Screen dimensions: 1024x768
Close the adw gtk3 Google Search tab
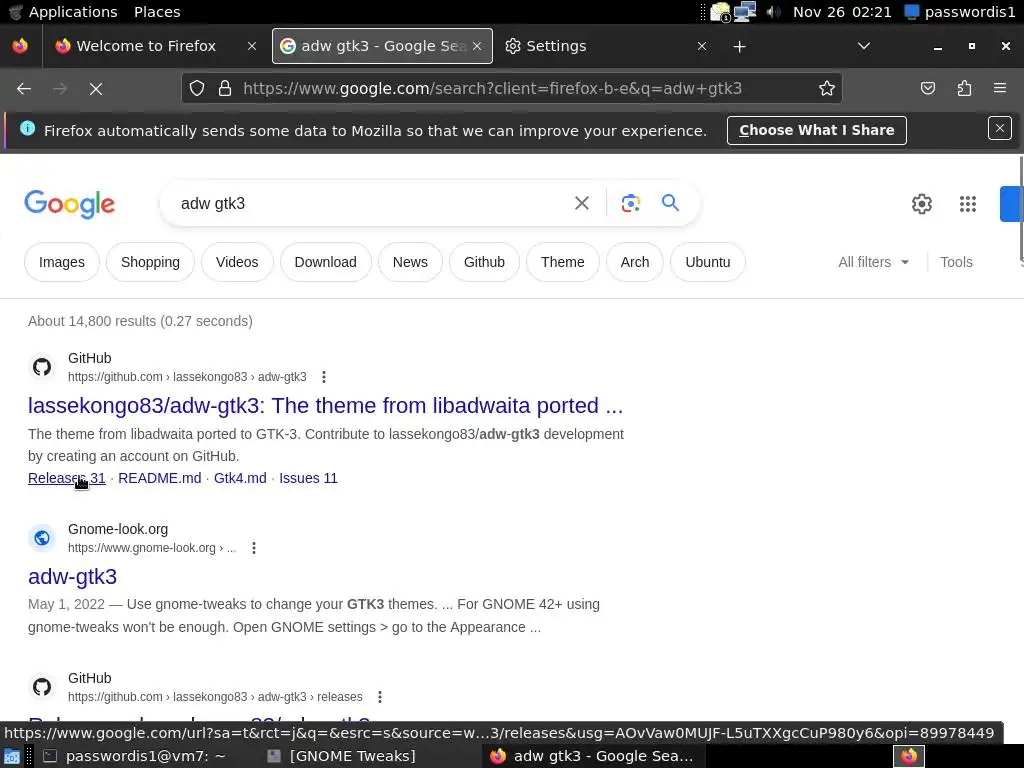point(477,46)
